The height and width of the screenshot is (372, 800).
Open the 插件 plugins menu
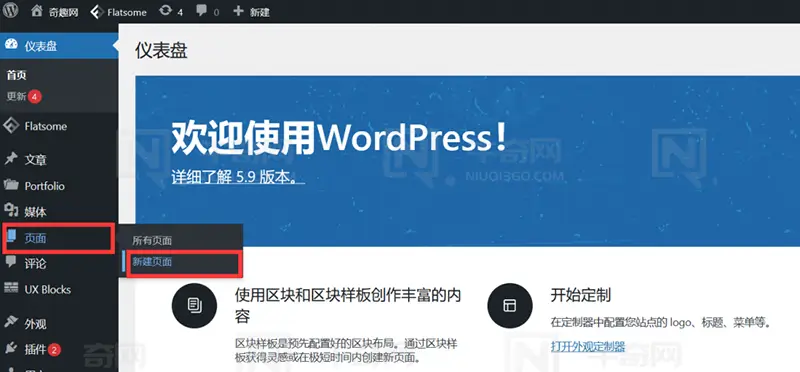coord(59,350)
